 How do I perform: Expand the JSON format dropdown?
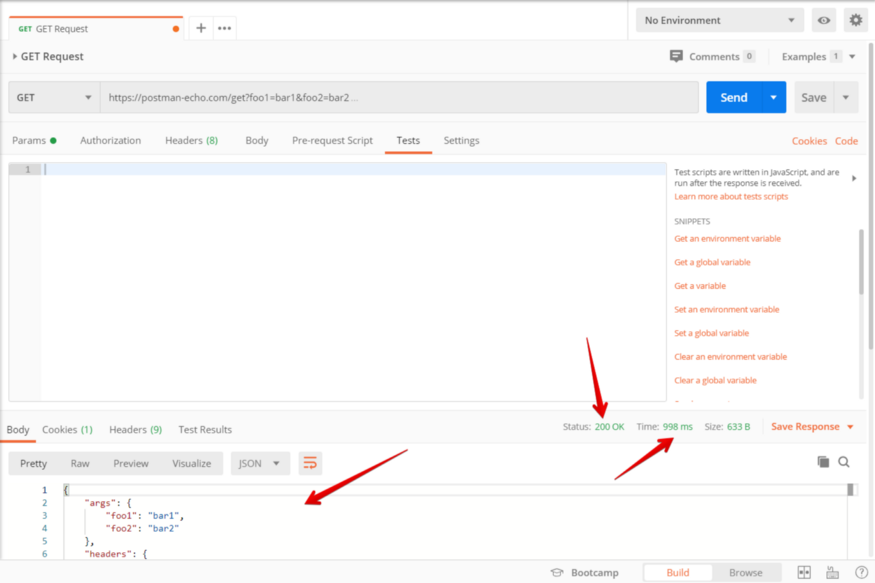pos(260,463)
